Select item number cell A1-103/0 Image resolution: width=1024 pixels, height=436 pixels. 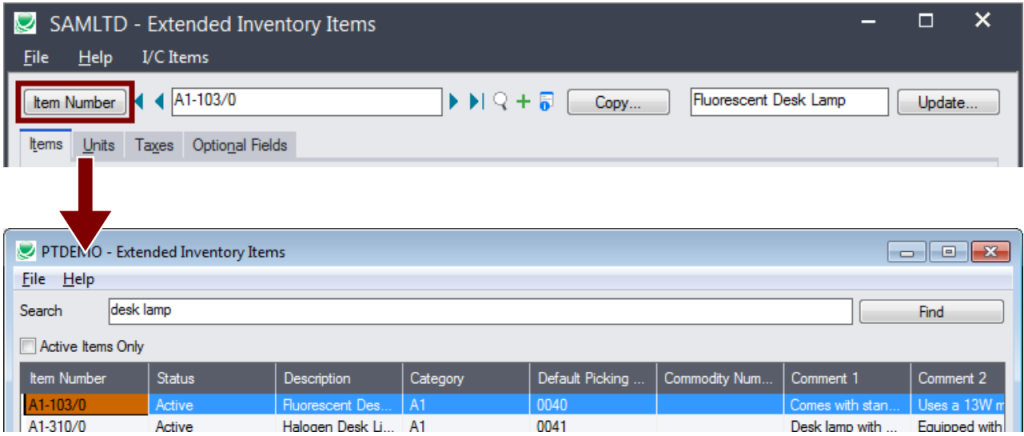pos(86,405)
